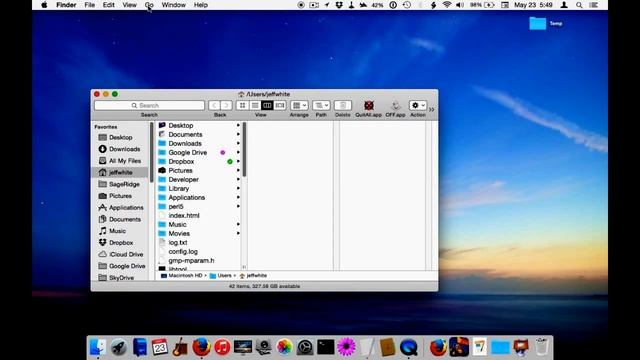640x360 pixels.
Task: Open QuickTime Player from the Dock
Action: 409,347
